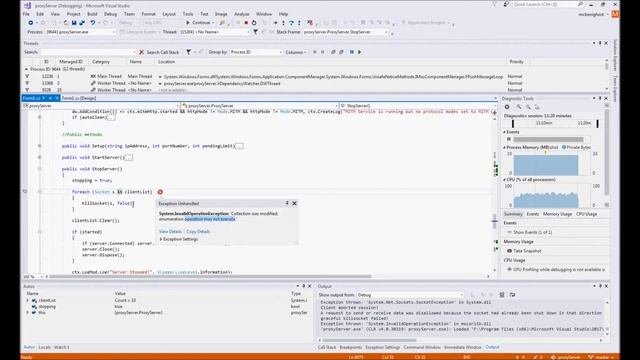The image size is (640, 360).
Task: Click the Save All icon
Action: [x=82, y=23]
